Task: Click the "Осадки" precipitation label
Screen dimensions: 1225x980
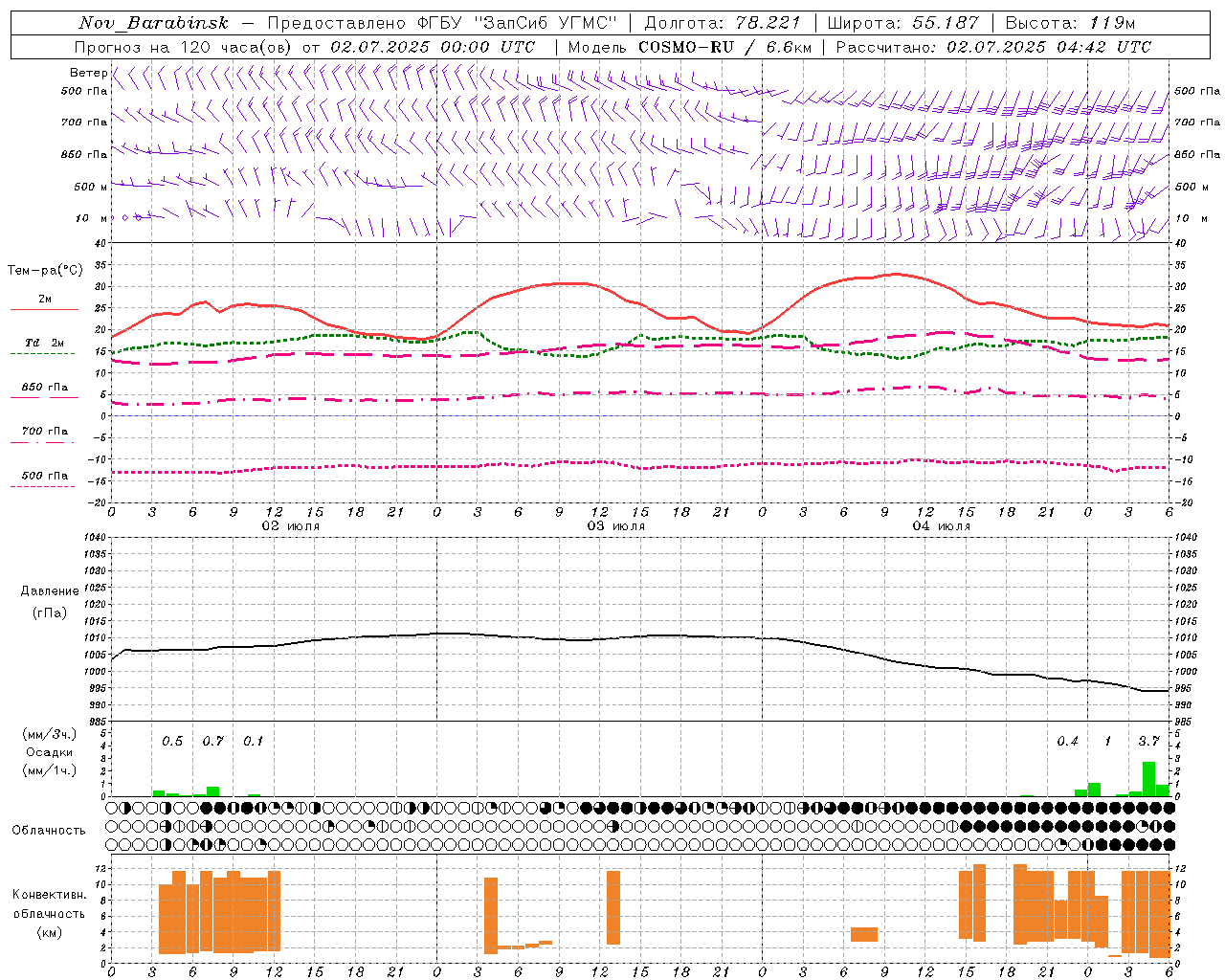Action: click(x=50, y=752)
